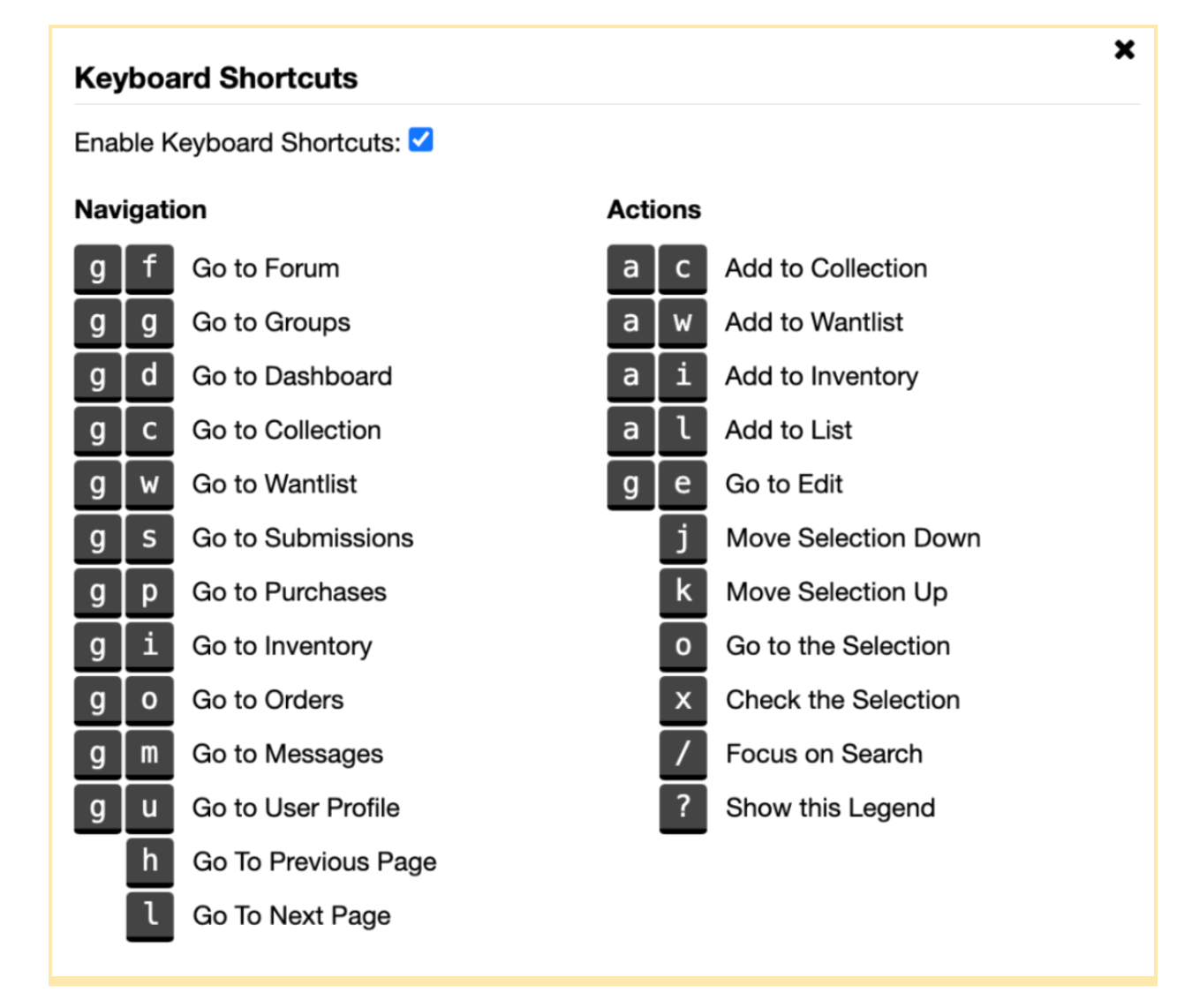
Task: Click the 'g f' Go to Forum shortcut keys
Action: coord(124,268)
